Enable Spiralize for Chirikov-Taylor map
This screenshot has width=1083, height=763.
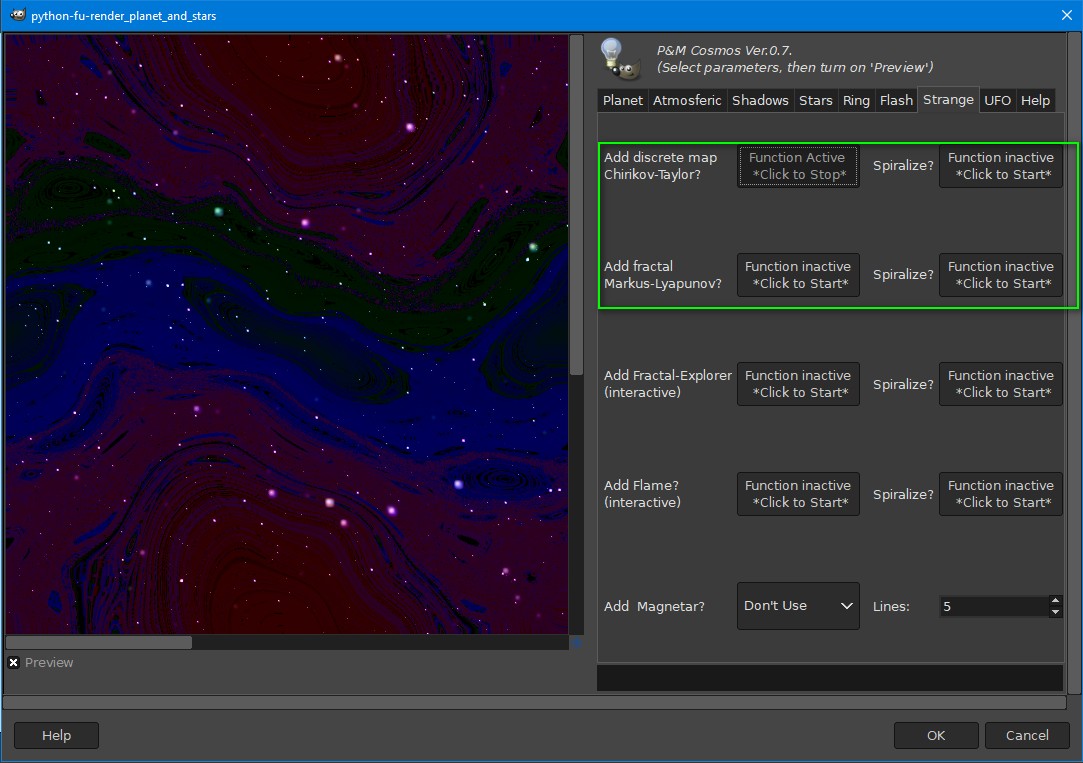coord(1000,166)
